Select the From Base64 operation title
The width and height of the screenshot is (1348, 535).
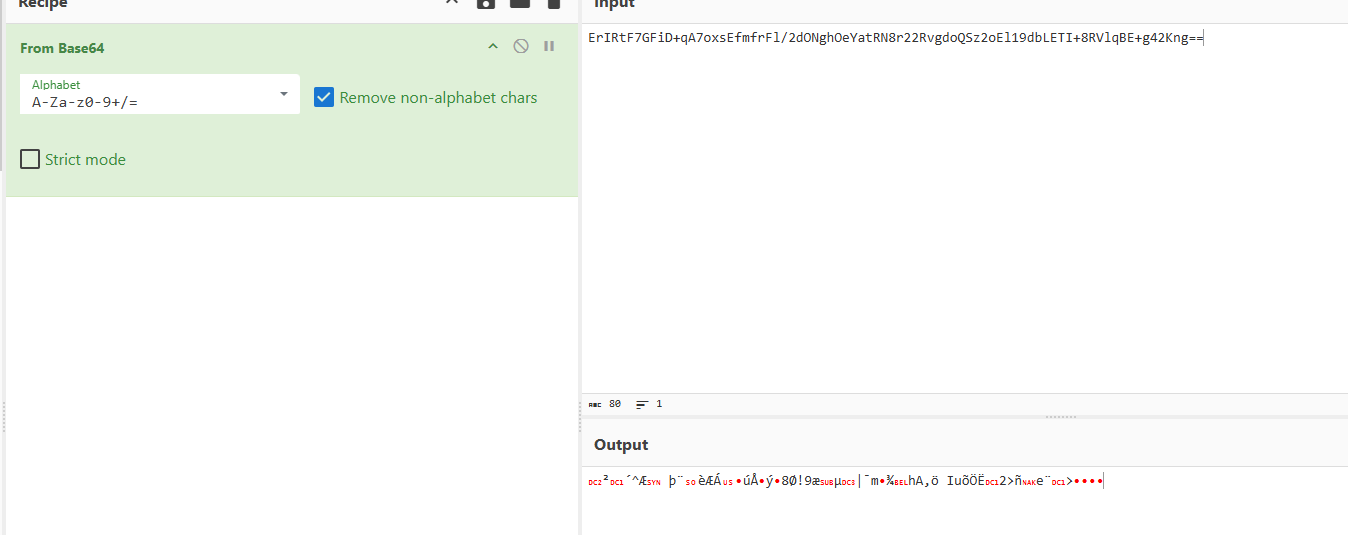click(x=62, y=48)
